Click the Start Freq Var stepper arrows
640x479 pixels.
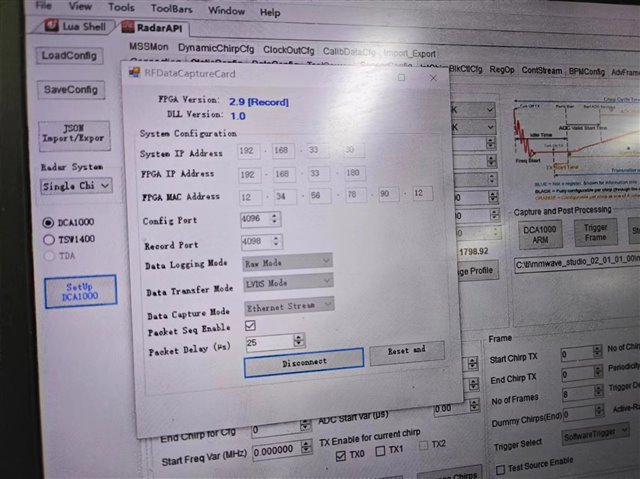[306, 448]
